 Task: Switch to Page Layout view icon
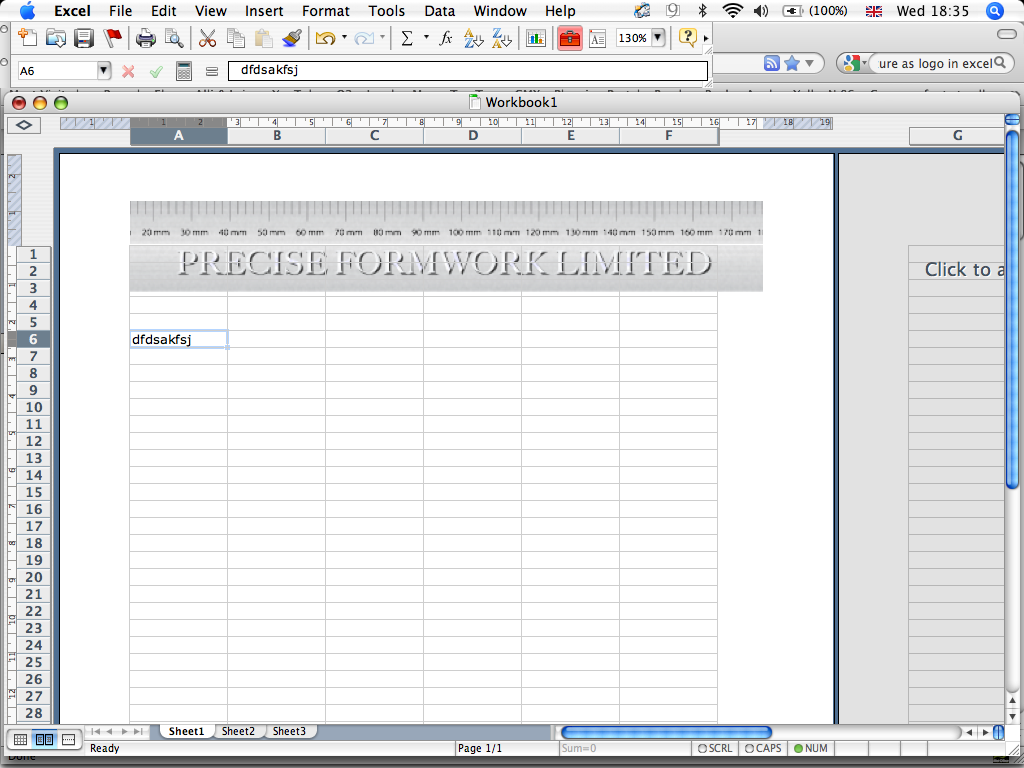coord(44,739)
